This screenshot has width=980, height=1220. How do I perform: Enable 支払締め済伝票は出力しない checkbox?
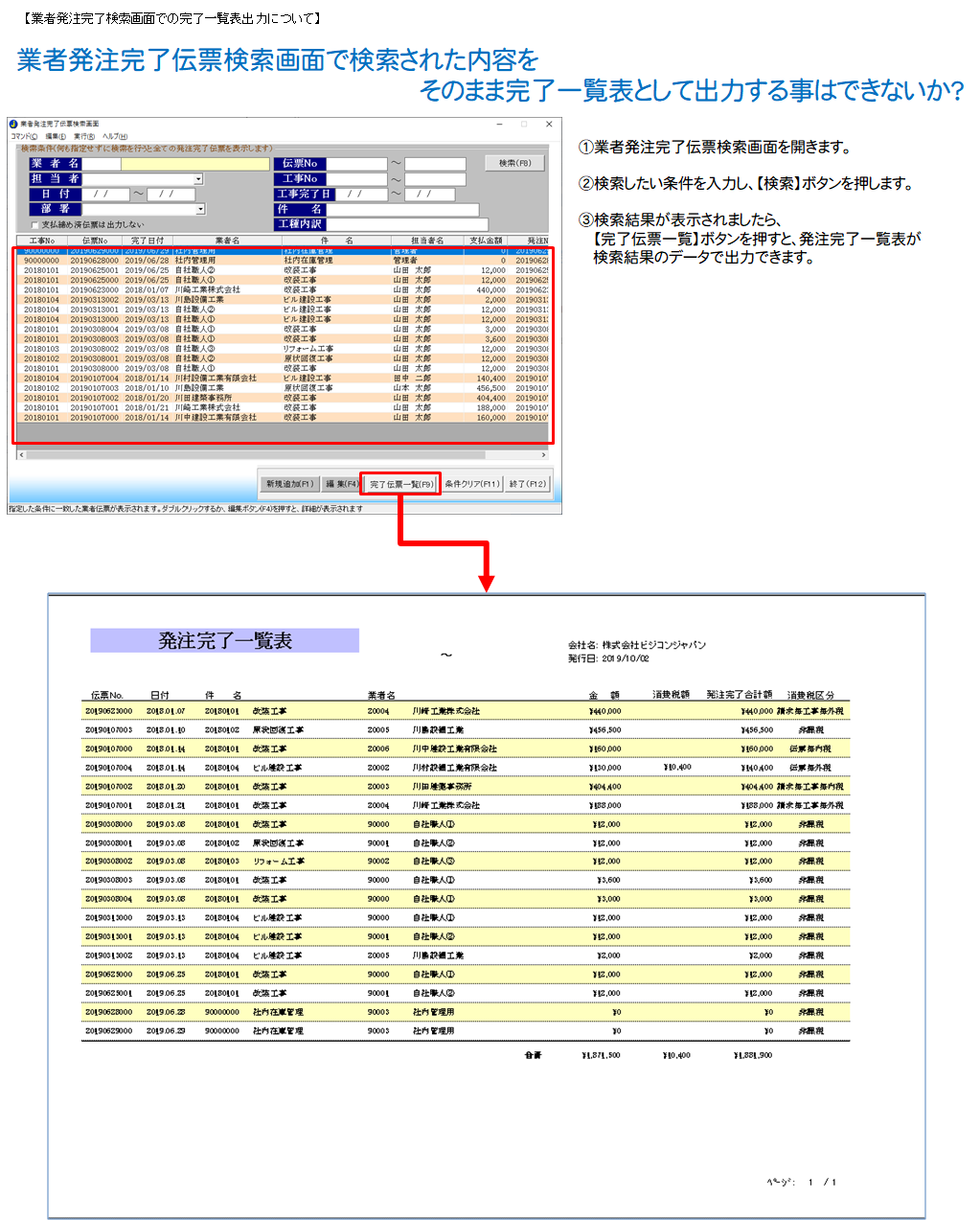tap(35, 224)
